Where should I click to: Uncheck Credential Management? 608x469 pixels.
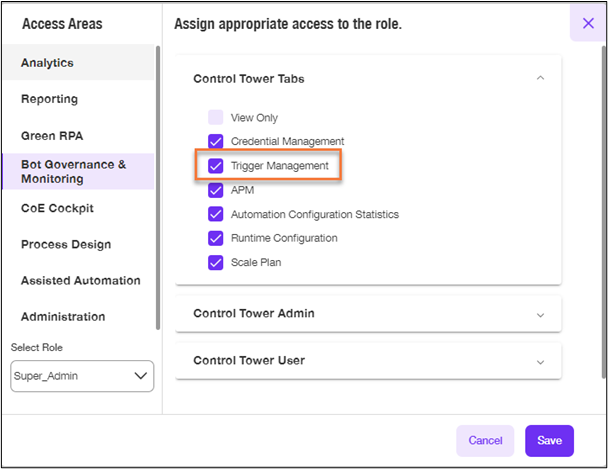(216, 141)
